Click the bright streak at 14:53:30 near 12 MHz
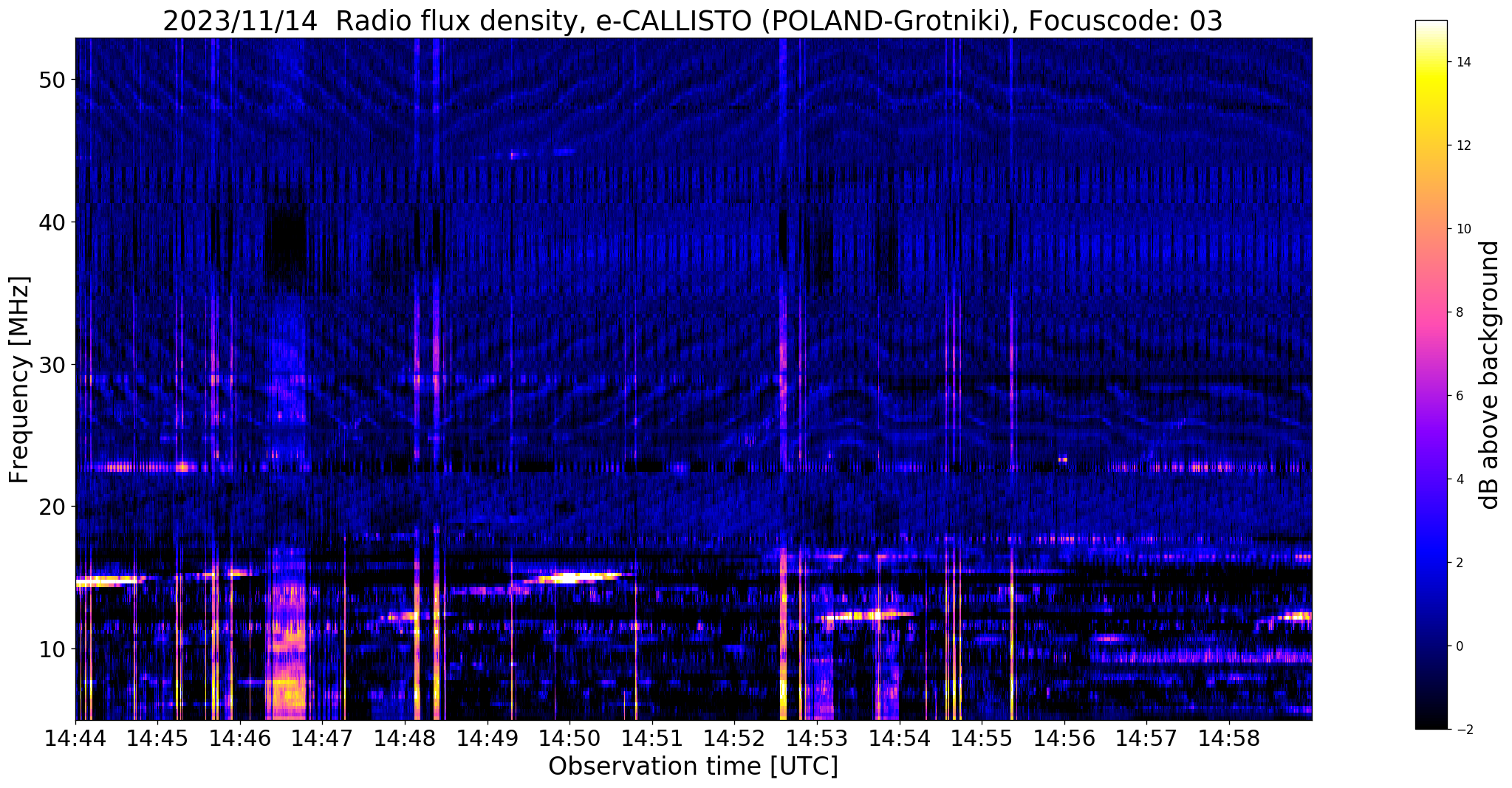Viewport: 1512px width, 788px height. (x=864, y=614)
